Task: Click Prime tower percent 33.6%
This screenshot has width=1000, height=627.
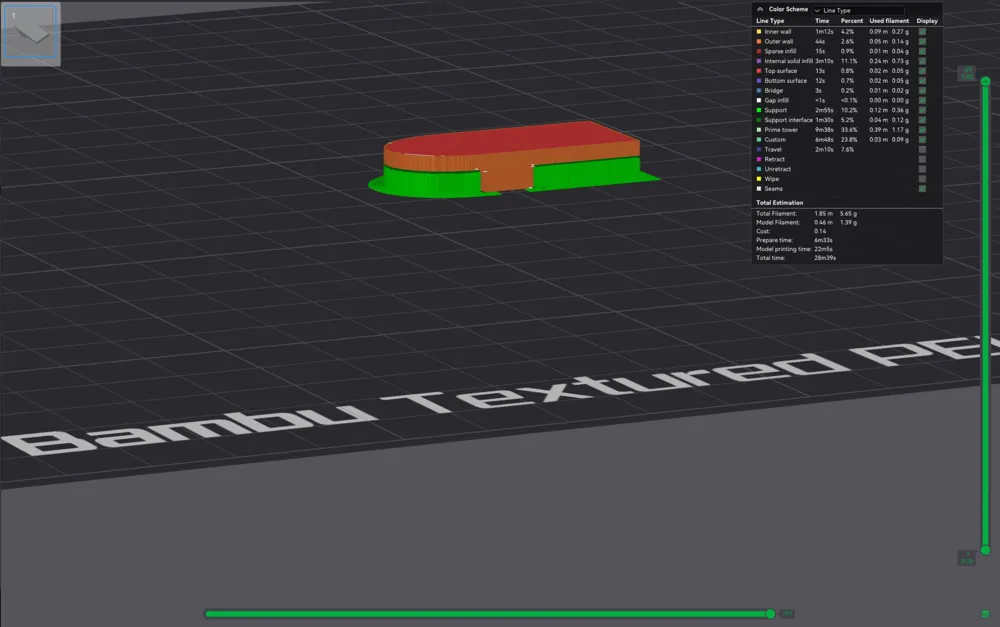Action: pos(849,129)
